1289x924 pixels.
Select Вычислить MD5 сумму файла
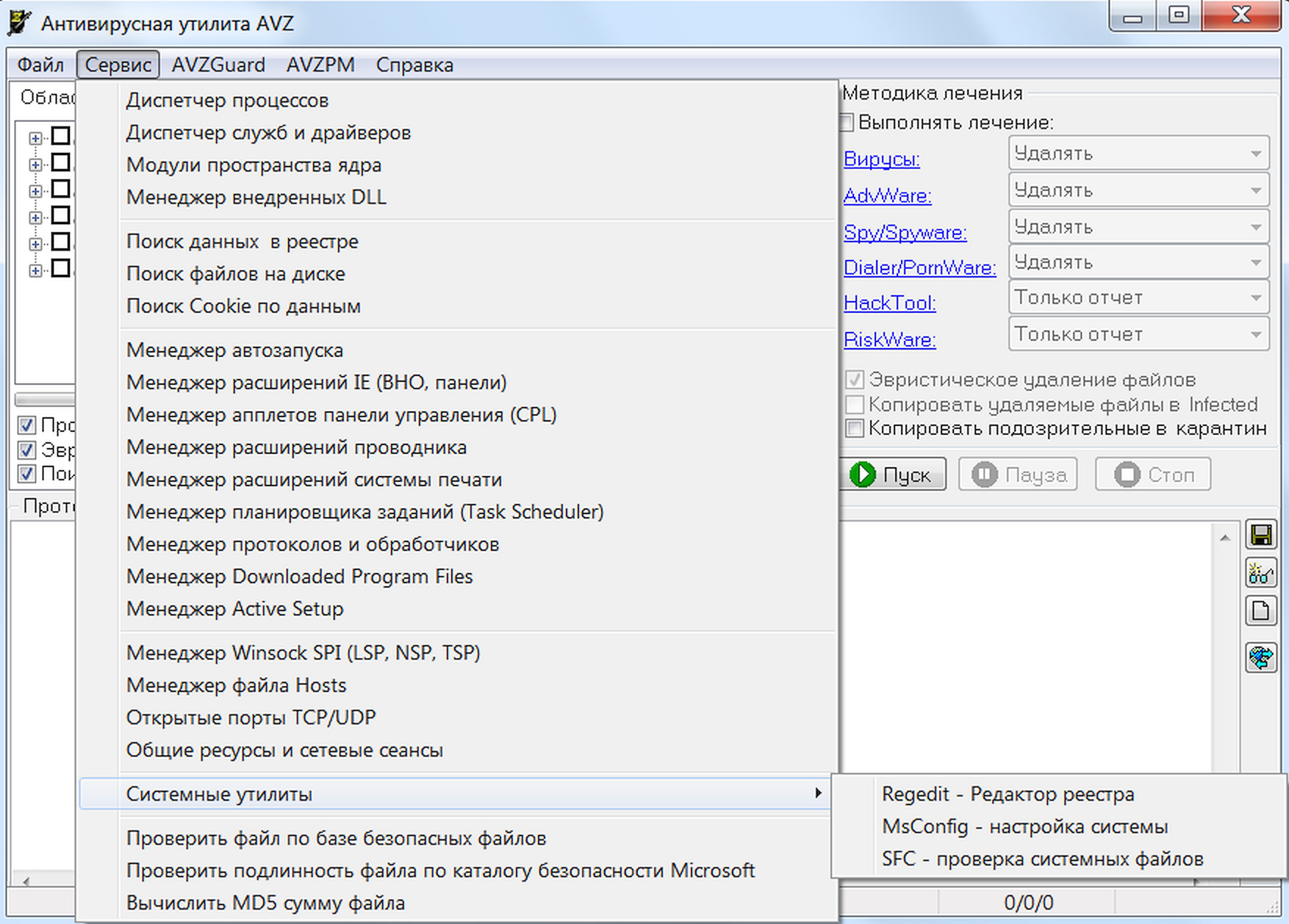click(457, 903)
